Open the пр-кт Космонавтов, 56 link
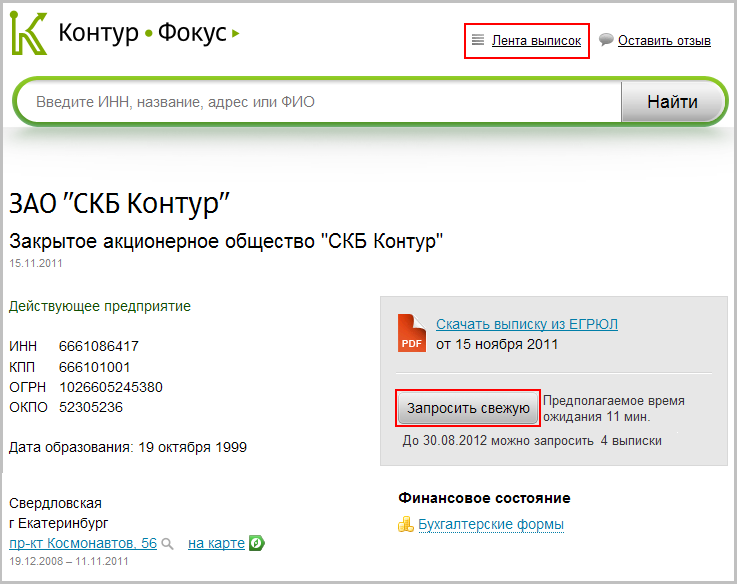The height and width of the screenshot is (584, 737). [83, 543]
